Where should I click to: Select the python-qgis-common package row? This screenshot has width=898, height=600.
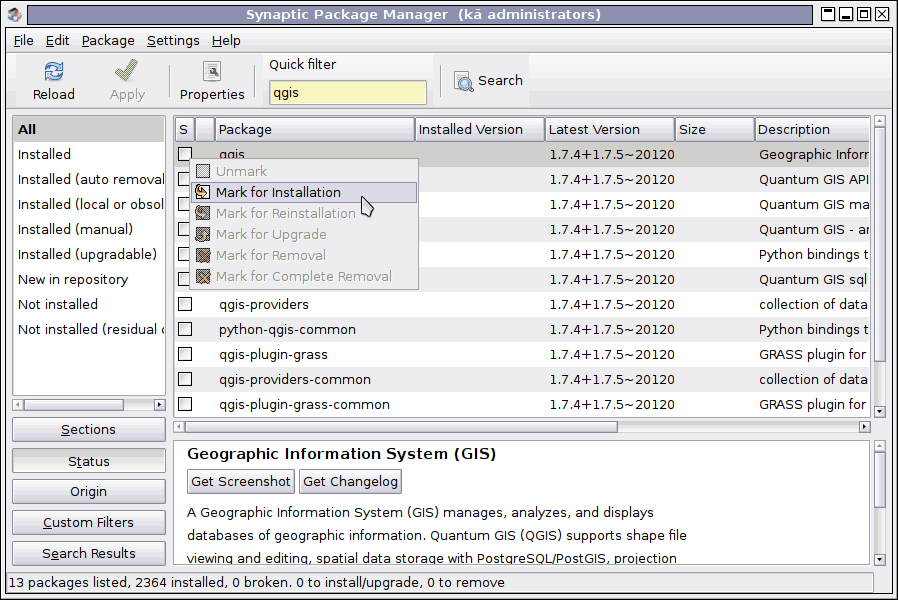pyautogui.click(x=522, y=329)
